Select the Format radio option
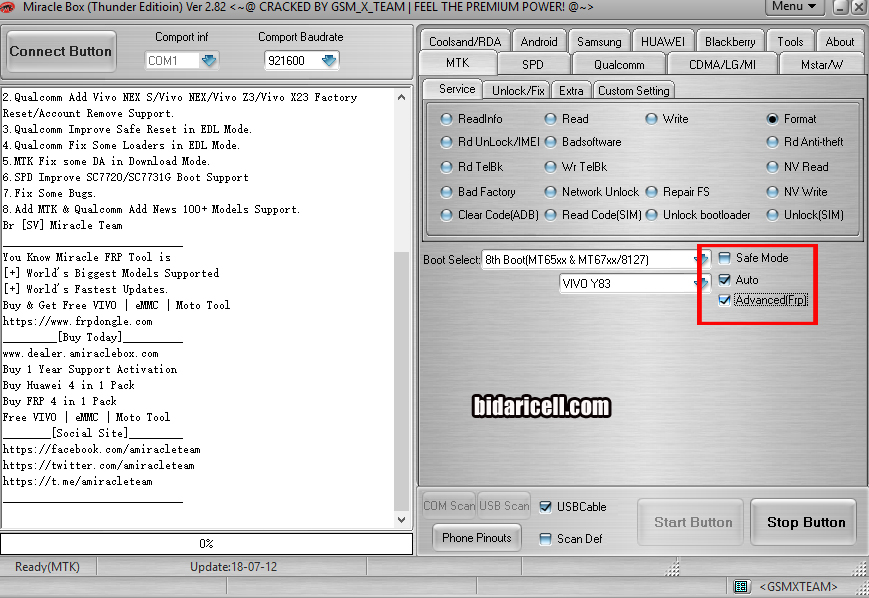The height and width of the screenshot is (598, 869). point(791,119)
